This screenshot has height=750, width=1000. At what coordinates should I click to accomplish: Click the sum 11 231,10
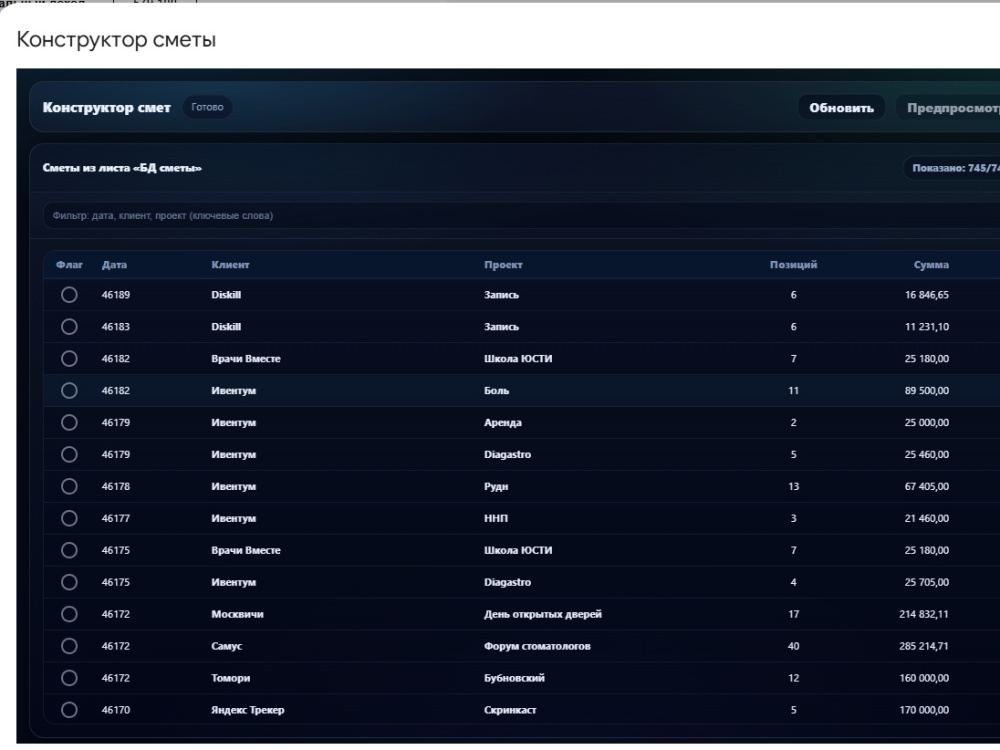[927, 327]
